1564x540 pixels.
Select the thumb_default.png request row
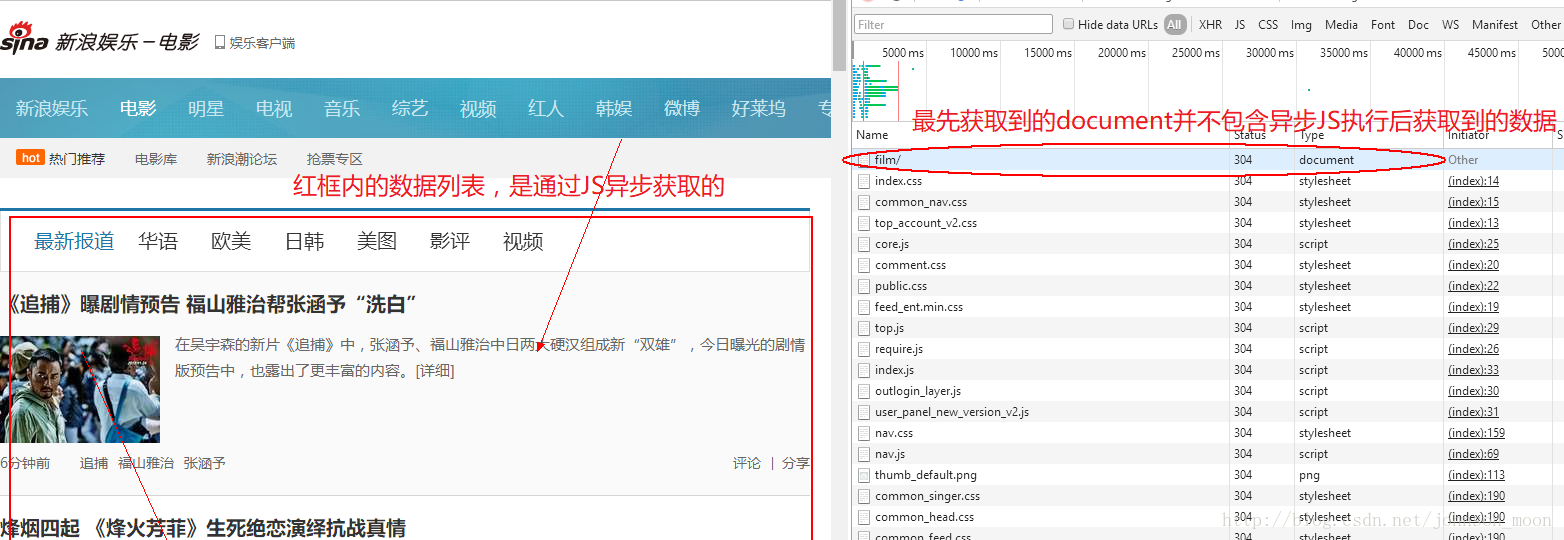click(1207, 475)
